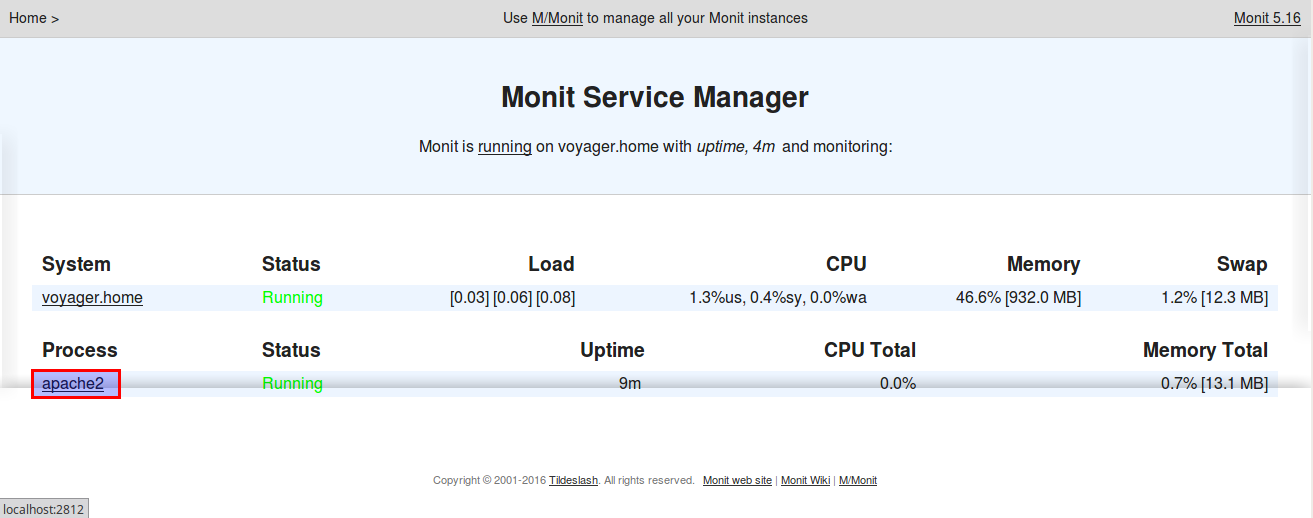Open the voyager.home system details
The width and height of the screenshot is (1313, 518).
tap(92, 298)
